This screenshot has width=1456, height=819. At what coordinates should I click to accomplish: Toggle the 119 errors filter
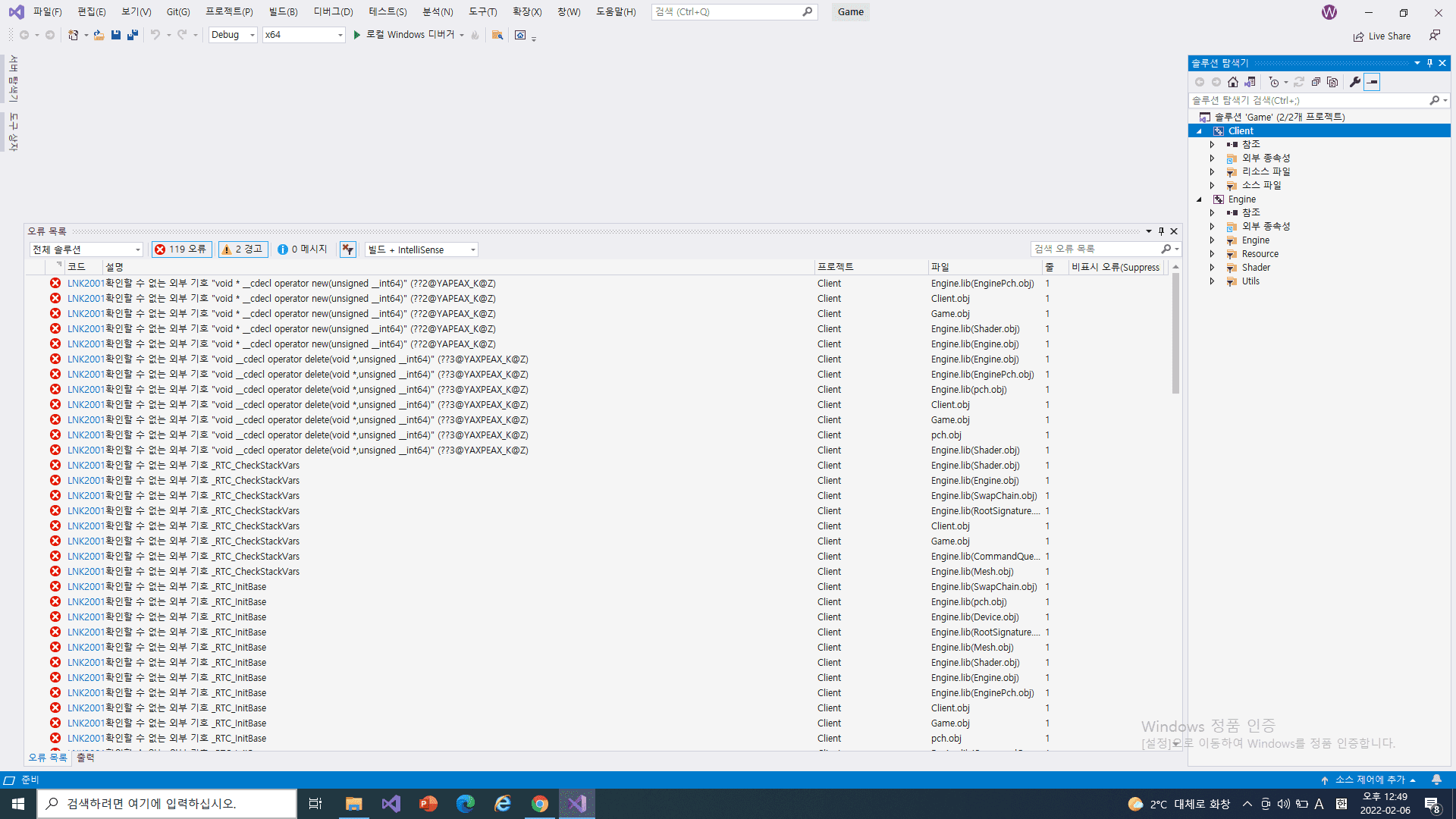[180, 249]
